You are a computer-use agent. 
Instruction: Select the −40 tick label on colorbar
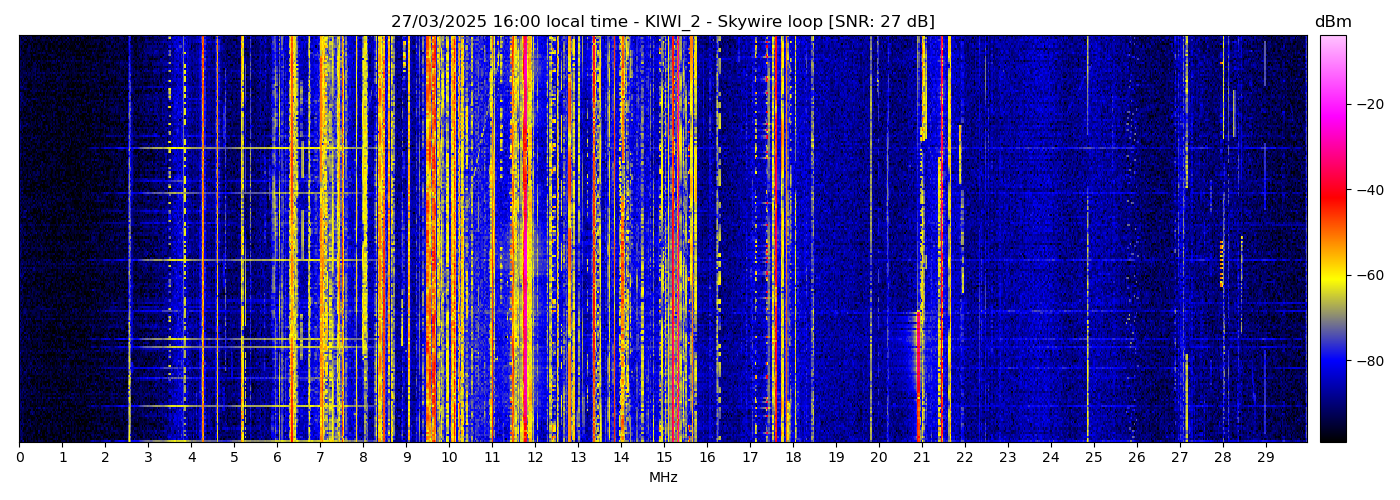click(x=1369, y=190)
